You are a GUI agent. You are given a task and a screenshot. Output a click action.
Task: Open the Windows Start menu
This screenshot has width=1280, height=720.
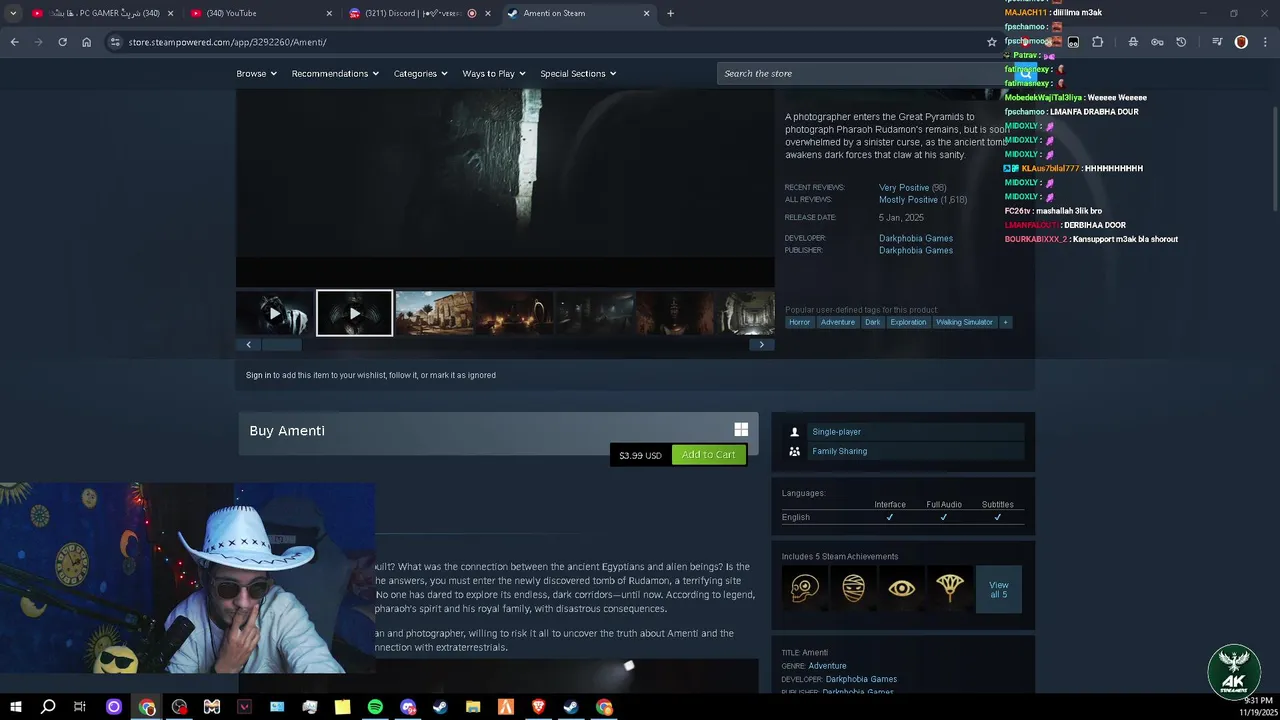(x=15, y=707)
